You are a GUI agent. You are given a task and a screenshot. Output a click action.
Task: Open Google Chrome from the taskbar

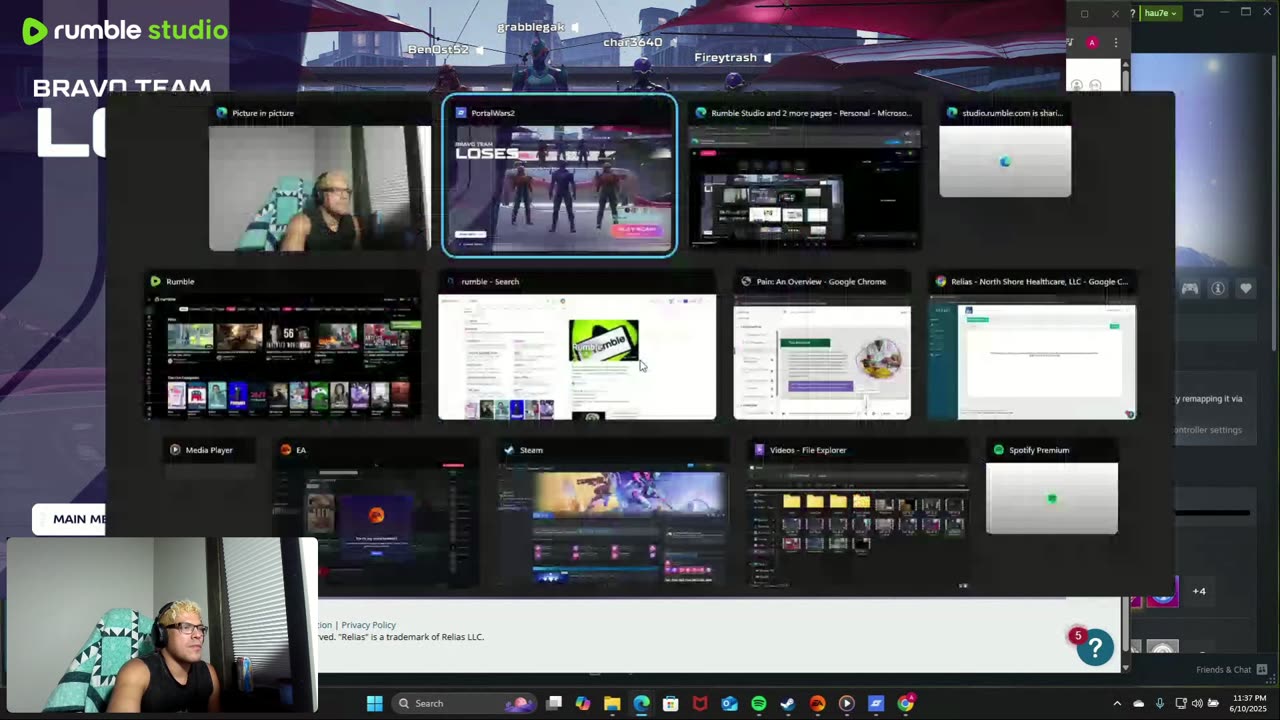coord(905,703)
